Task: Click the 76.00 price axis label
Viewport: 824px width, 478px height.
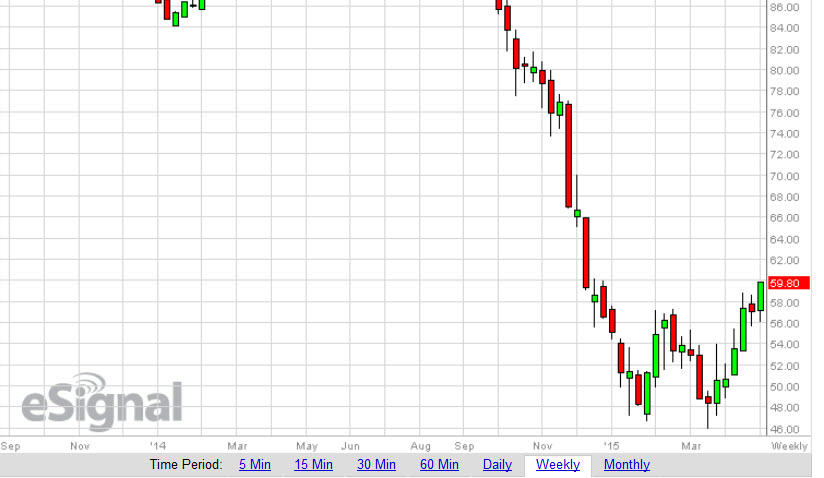Action: click(784, 113)
